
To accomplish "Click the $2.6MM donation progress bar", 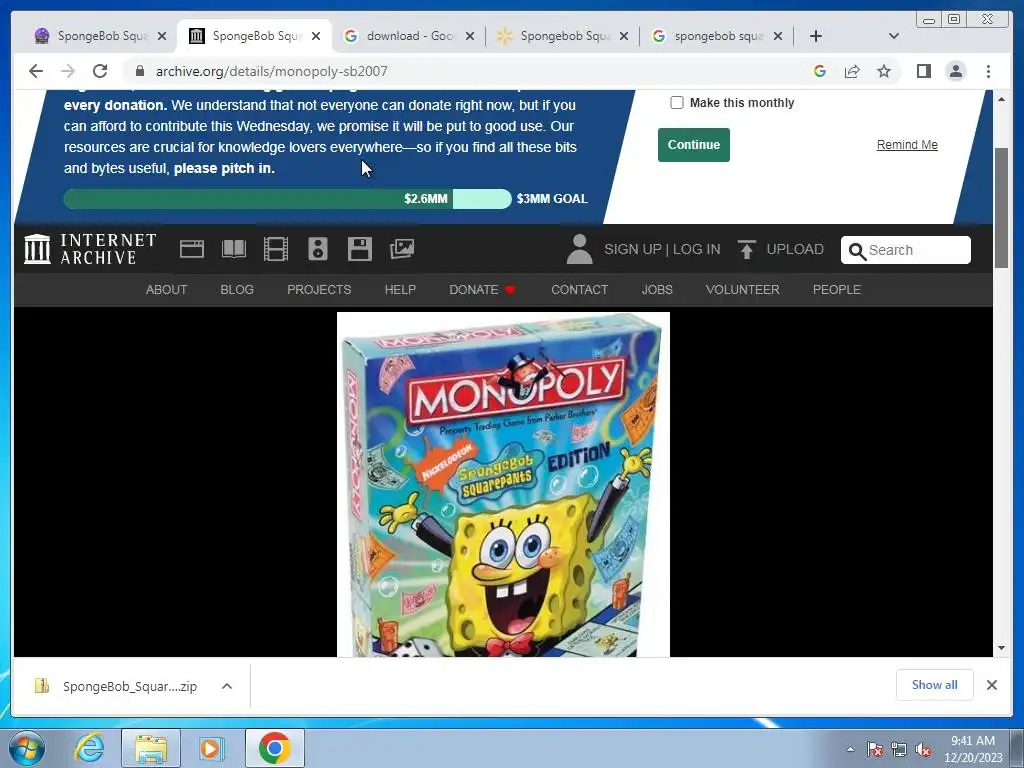I will (x=287, y=199).
